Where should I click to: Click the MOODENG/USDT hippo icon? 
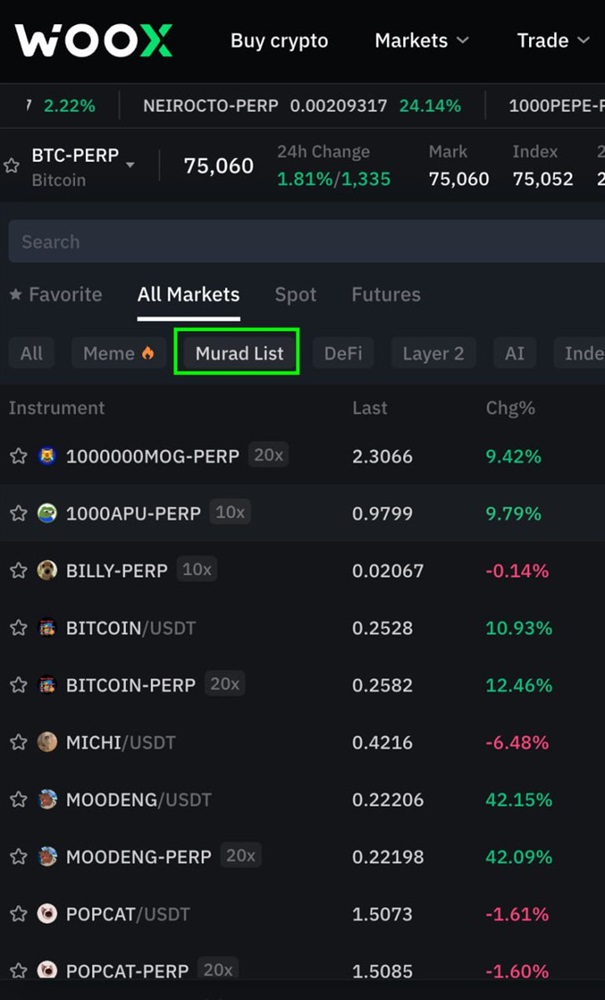(x=47, y=799)
